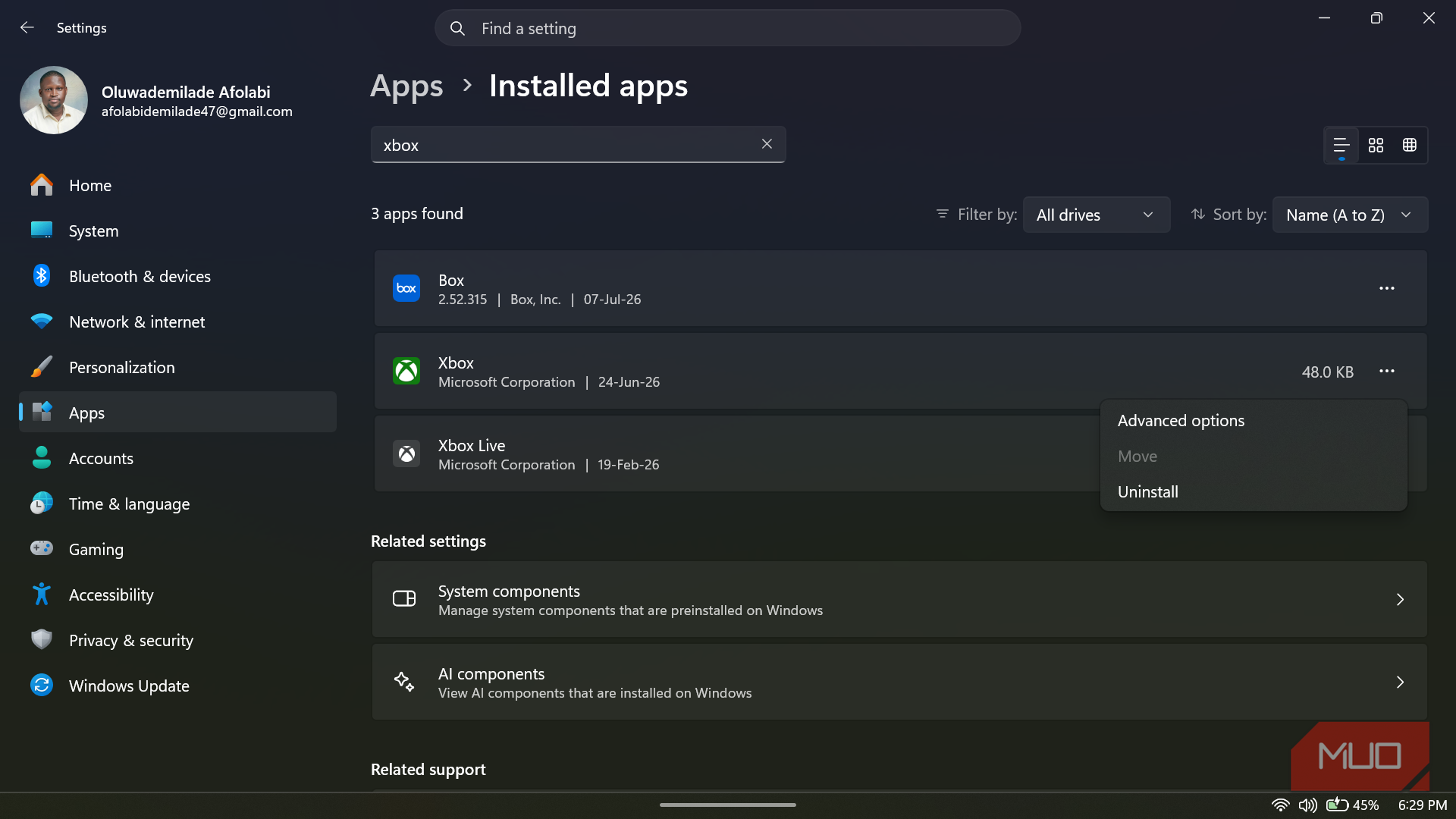Open the System settings page

click(x=177, y=231)
